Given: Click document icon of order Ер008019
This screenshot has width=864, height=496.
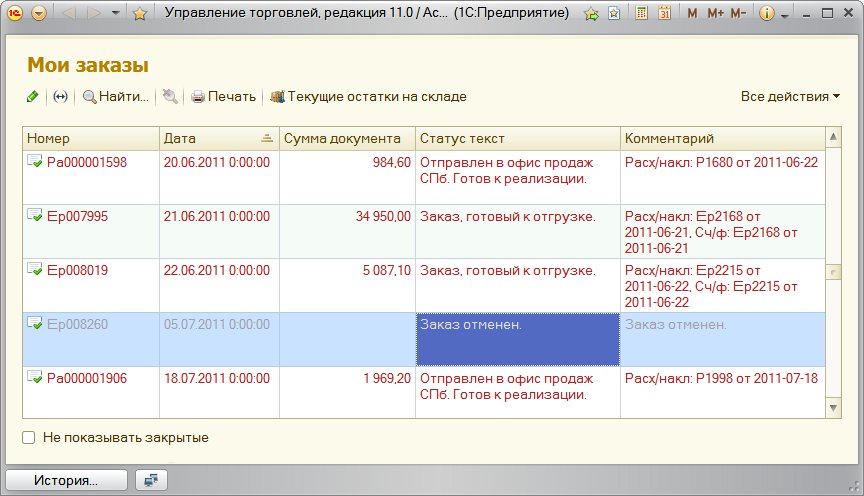Looking at the screenshot, I should click(x=35, y=269).
